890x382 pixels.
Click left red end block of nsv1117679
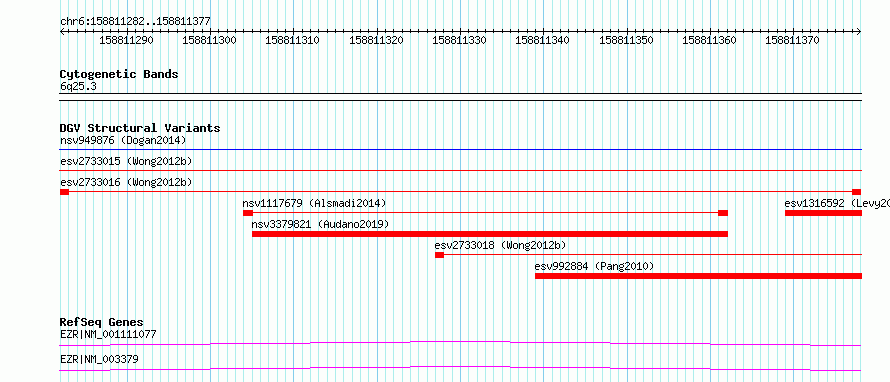point(247,213)
